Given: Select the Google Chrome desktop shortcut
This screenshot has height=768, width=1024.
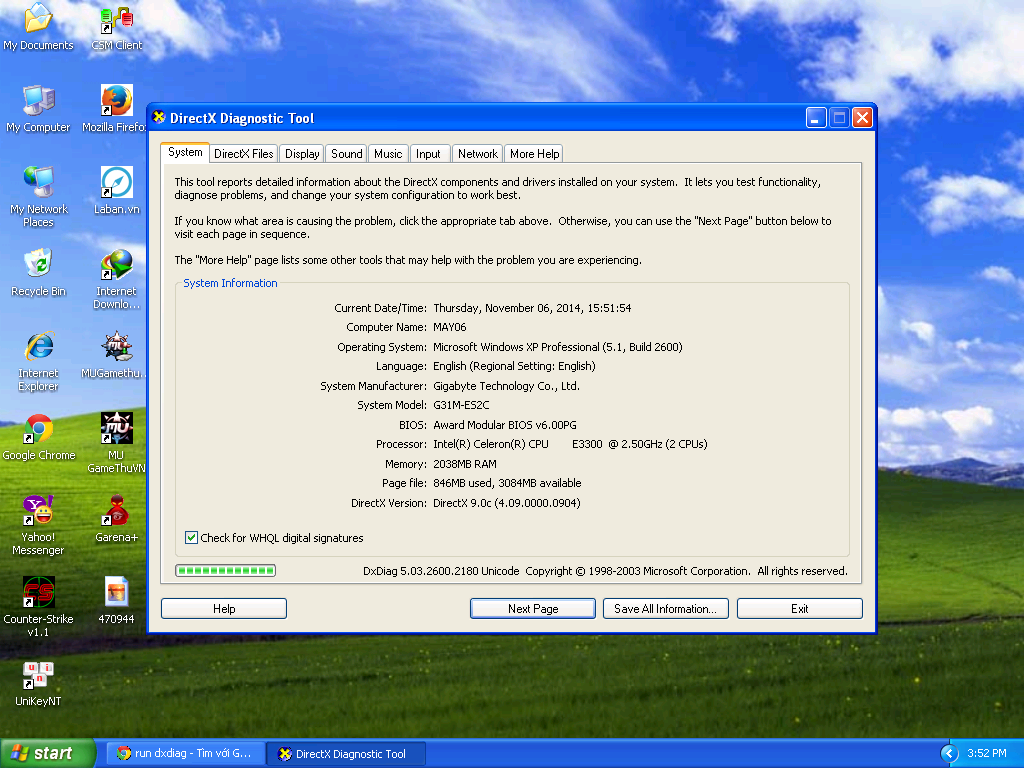Looking at the screenshot, I should pyautogui.click(x=39, y=438).
